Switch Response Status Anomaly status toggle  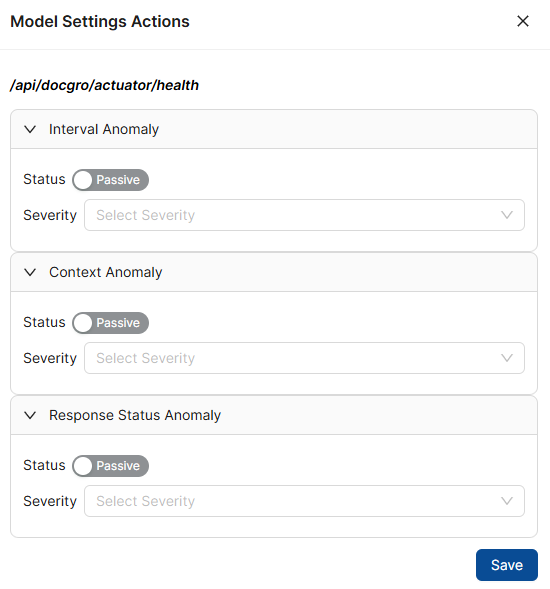click(110, 466)
